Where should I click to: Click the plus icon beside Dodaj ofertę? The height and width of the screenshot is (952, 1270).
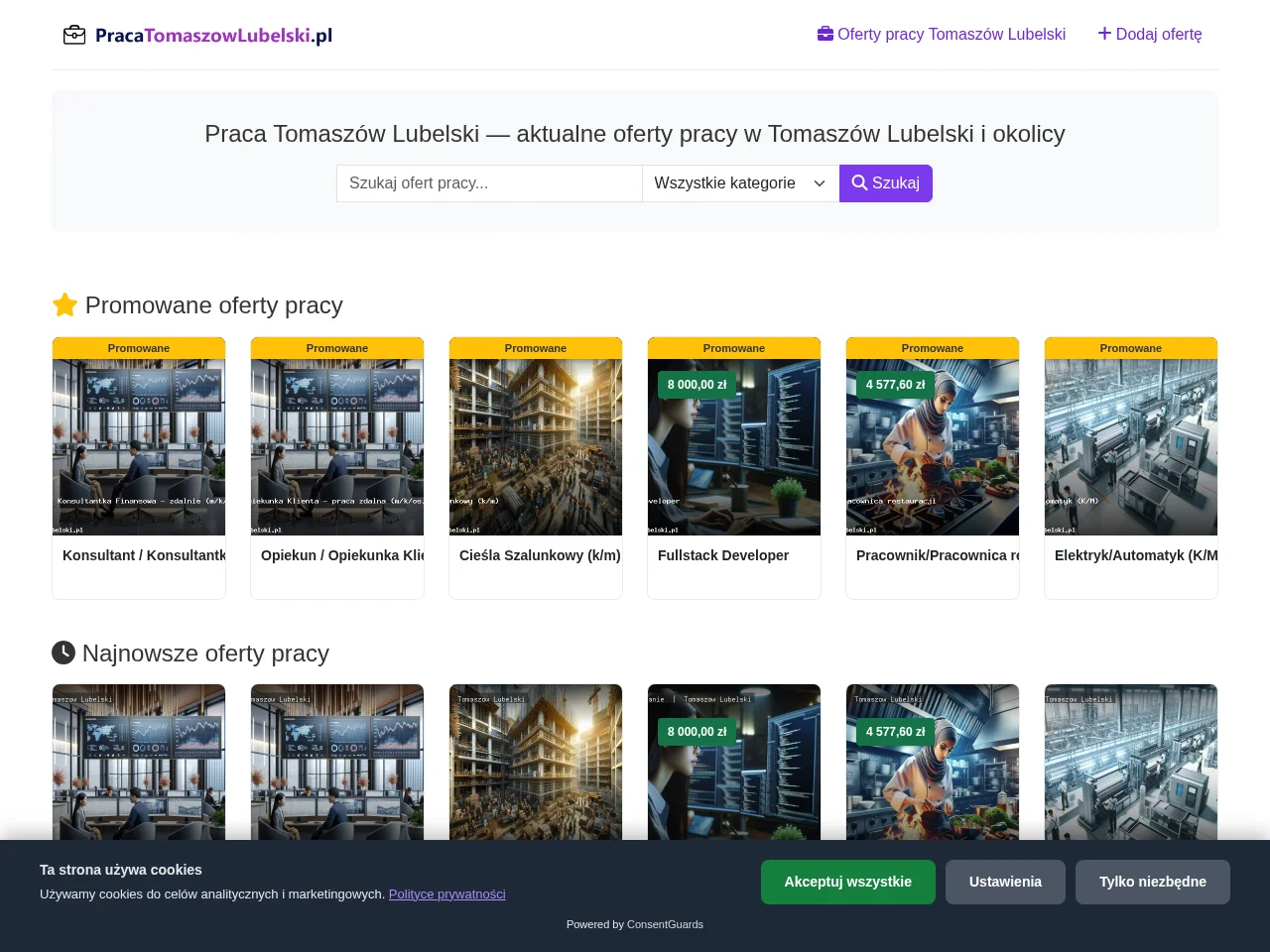click(1104, 34)
